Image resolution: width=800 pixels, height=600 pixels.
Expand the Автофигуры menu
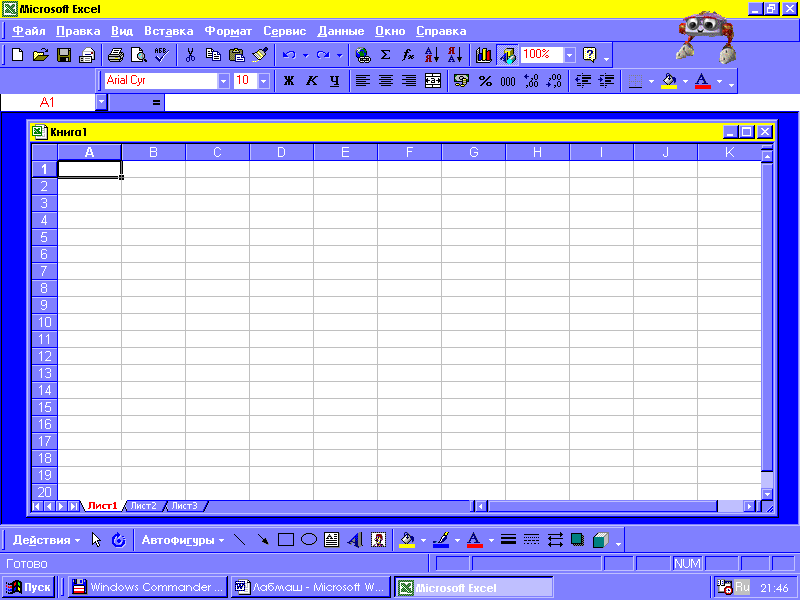coord(183,540)
